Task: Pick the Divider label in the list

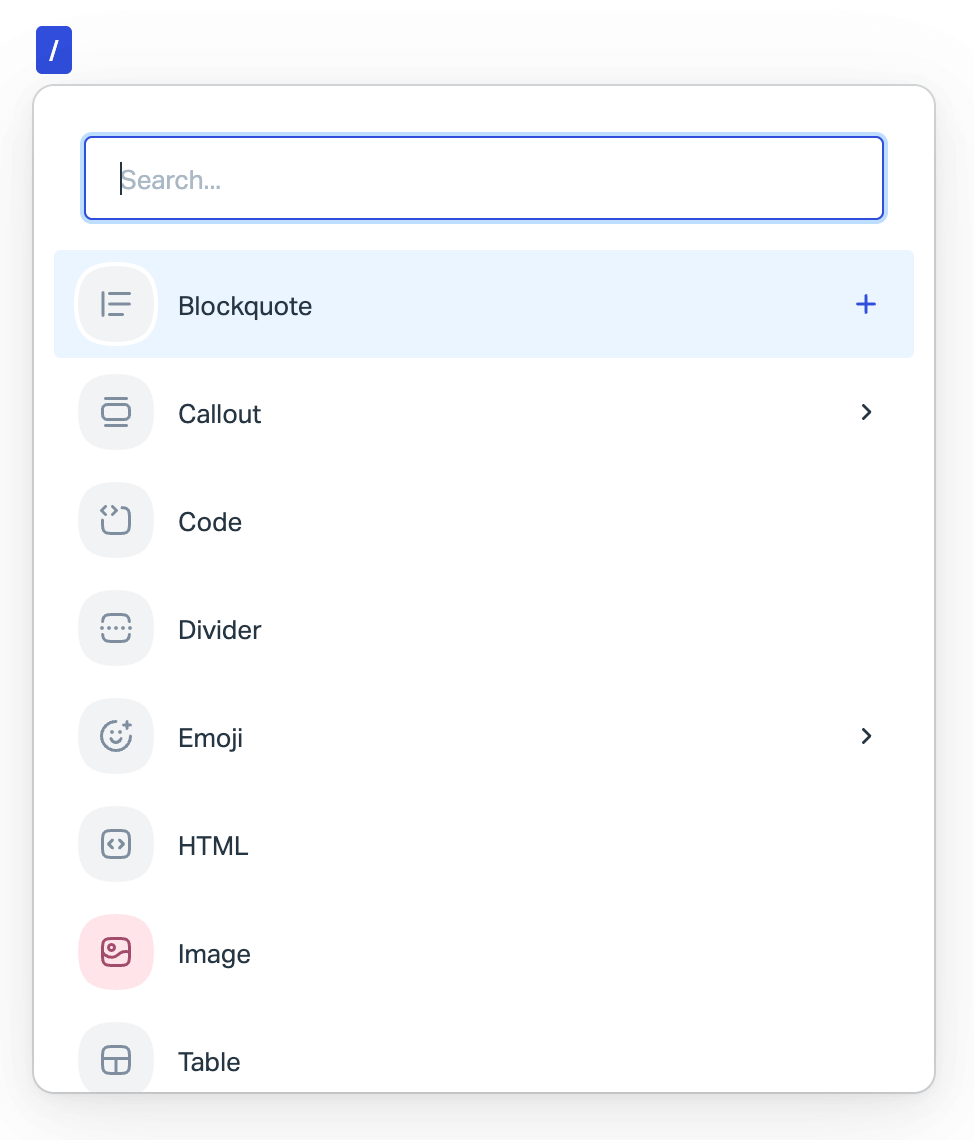Action: [220, 630]
